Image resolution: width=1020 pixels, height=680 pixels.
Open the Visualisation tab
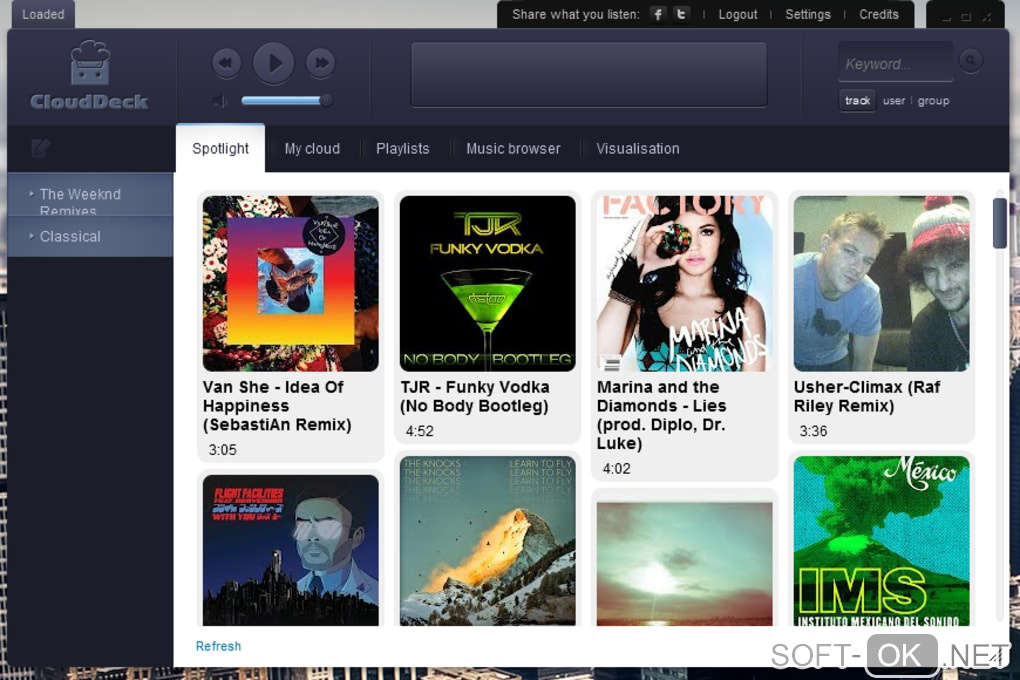point(638,148)
